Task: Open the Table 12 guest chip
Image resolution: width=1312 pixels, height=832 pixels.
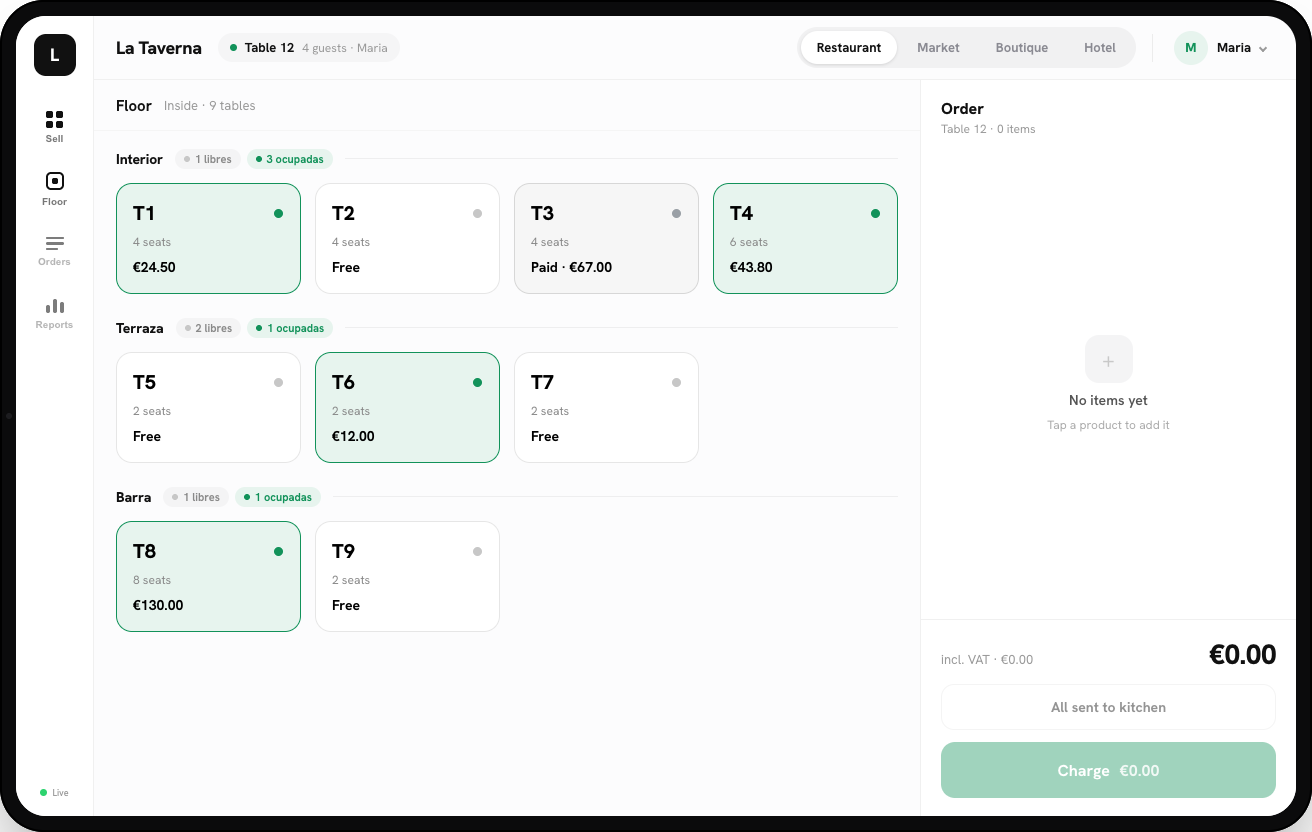Action: pos(308,48)
